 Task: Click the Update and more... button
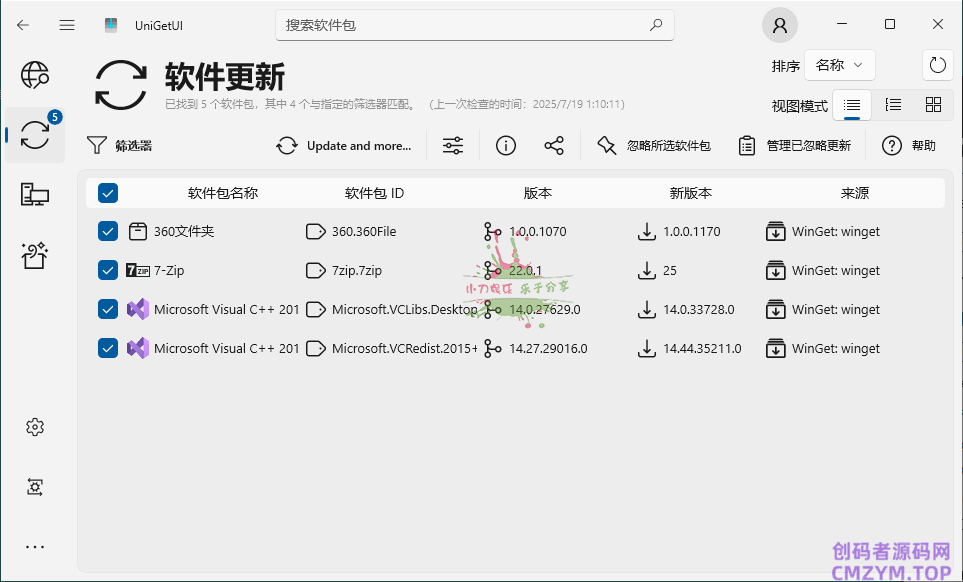tap(344, 146)
